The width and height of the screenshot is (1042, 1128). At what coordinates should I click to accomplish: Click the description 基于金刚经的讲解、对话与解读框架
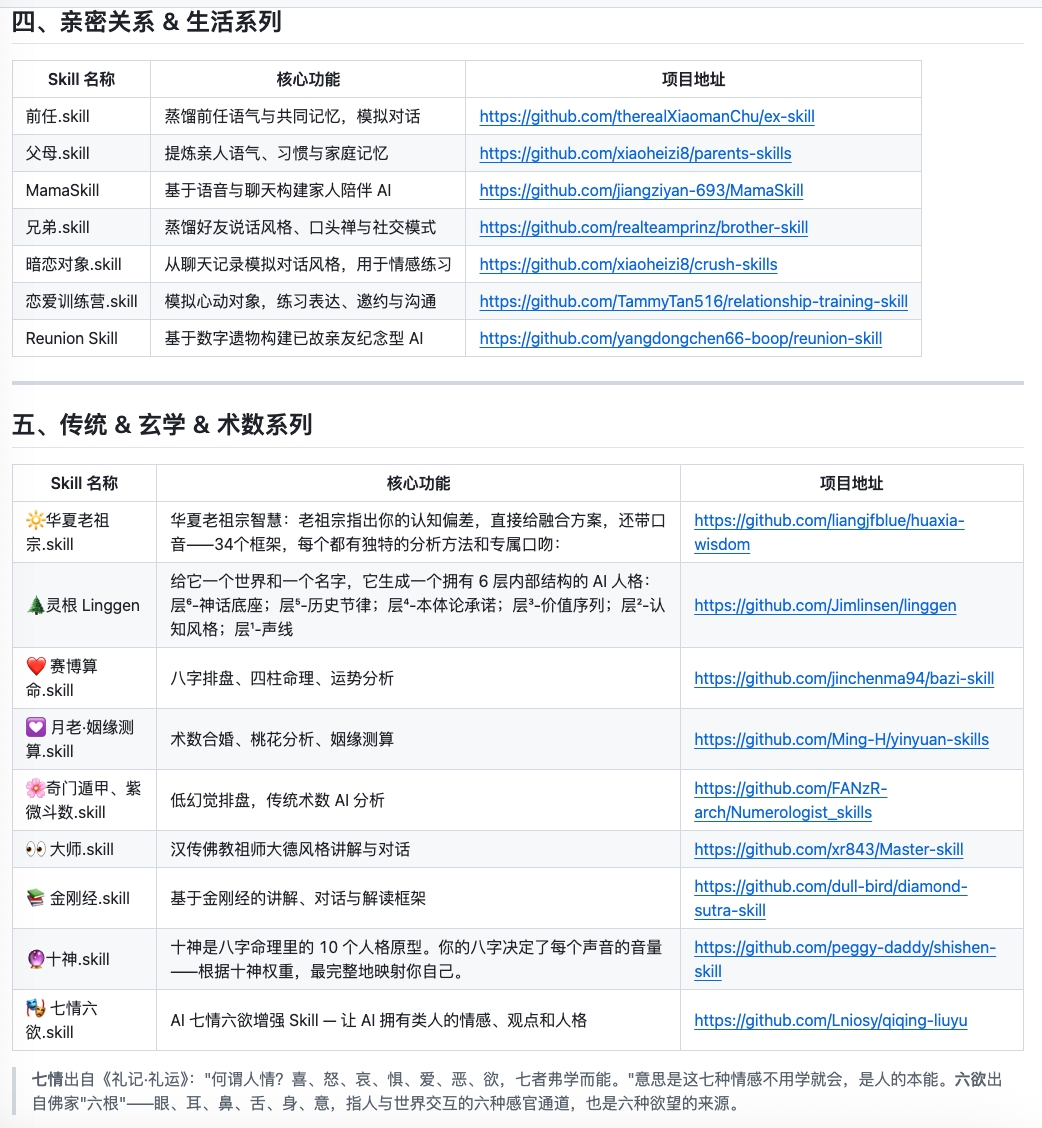tap(298, 898)
